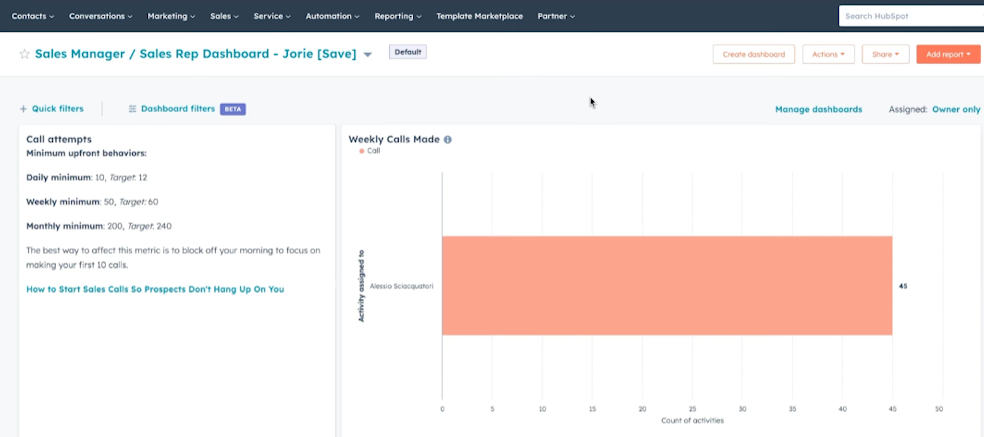Click the 45 value label on the bar
The width and height of the screenshot is (984, 437).
click(x=903, y=286)
